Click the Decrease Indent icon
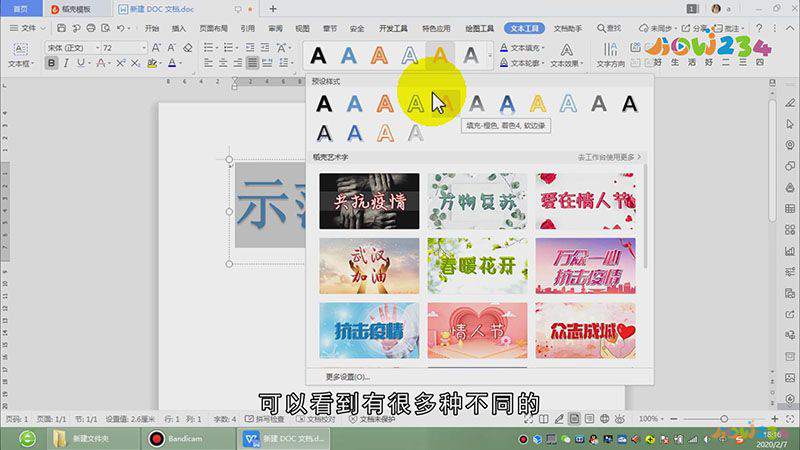 click(x=250, y=47)
